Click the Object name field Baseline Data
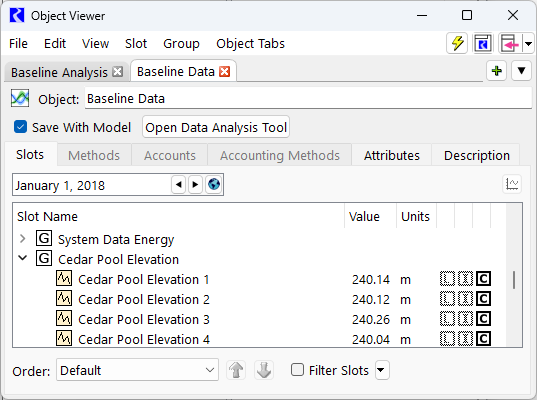Screen dimensions: 537x400 tap(308, 99)
